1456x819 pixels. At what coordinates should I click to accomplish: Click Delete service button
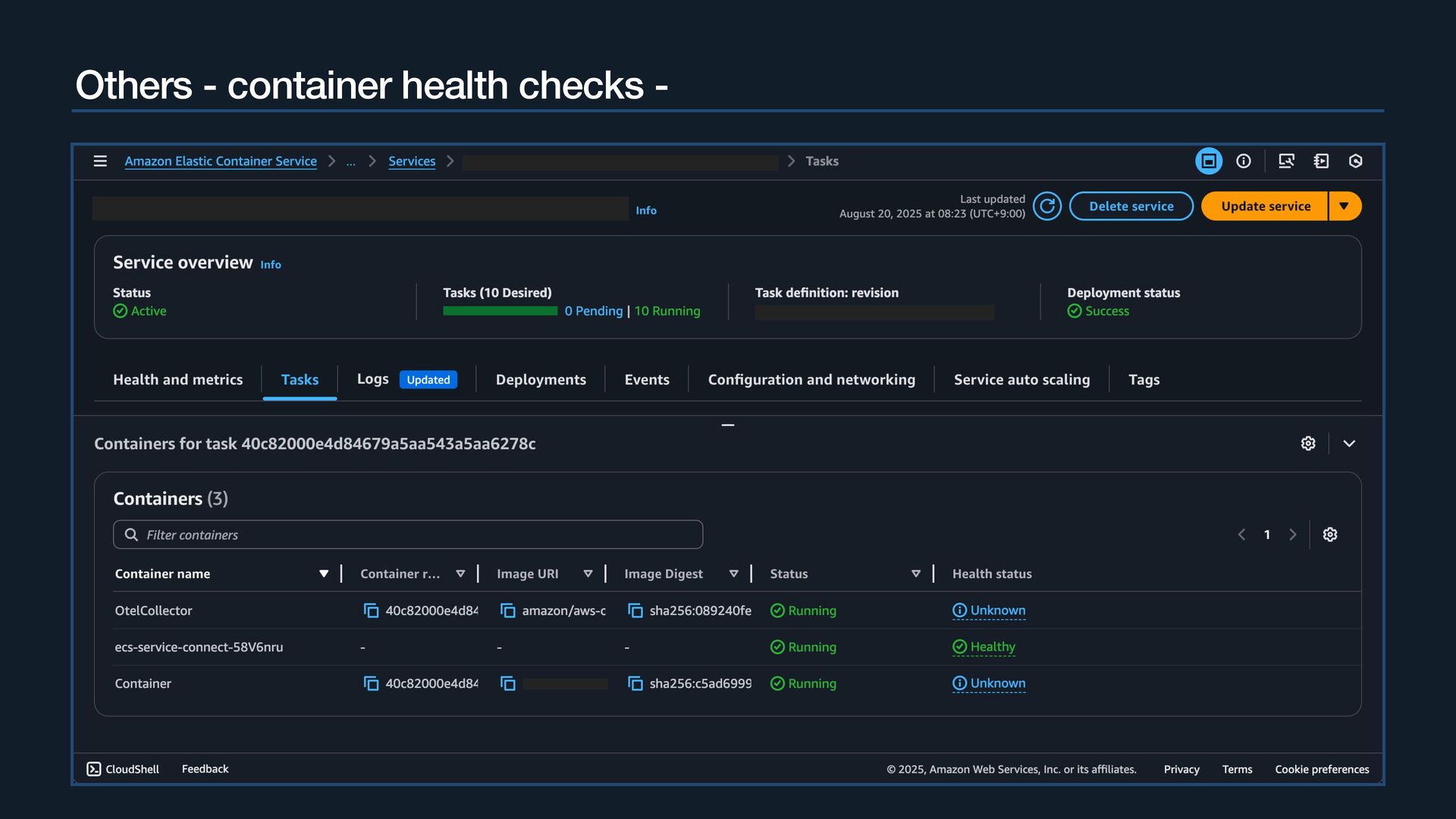[1131, 206]
